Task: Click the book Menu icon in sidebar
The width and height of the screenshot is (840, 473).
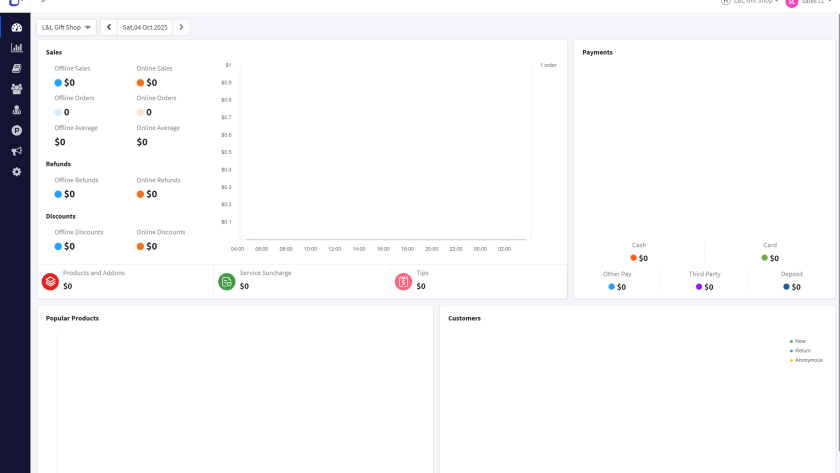Action: click(x=16, y=69)
